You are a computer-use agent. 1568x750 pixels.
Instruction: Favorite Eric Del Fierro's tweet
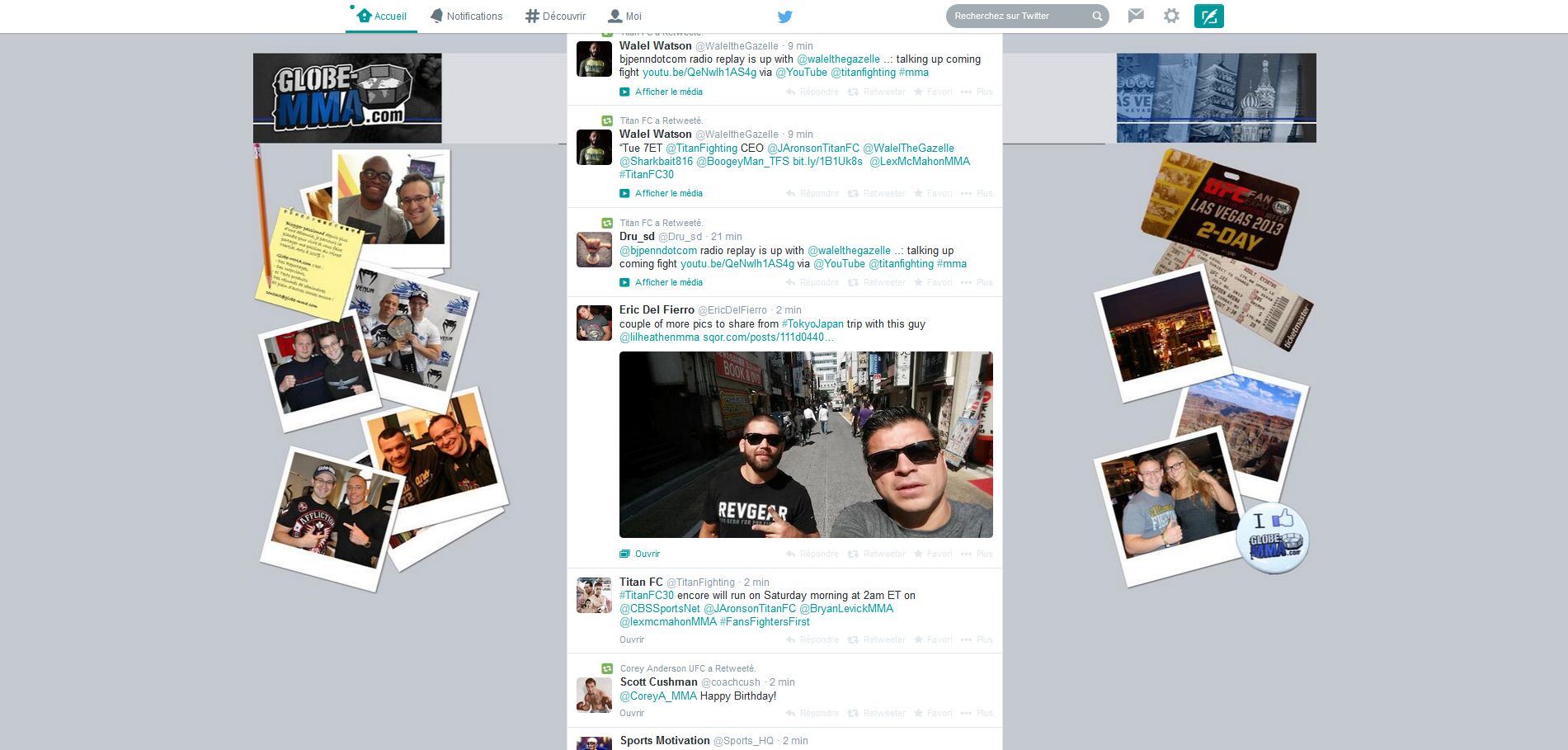pyautogui.click(x=933, y=554)
